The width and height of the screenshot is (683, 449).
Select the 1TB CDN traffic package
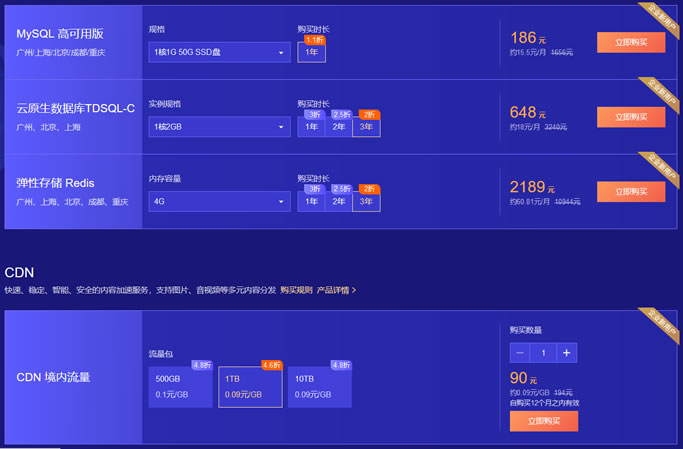pyautogui.click(x=249, y=388)
